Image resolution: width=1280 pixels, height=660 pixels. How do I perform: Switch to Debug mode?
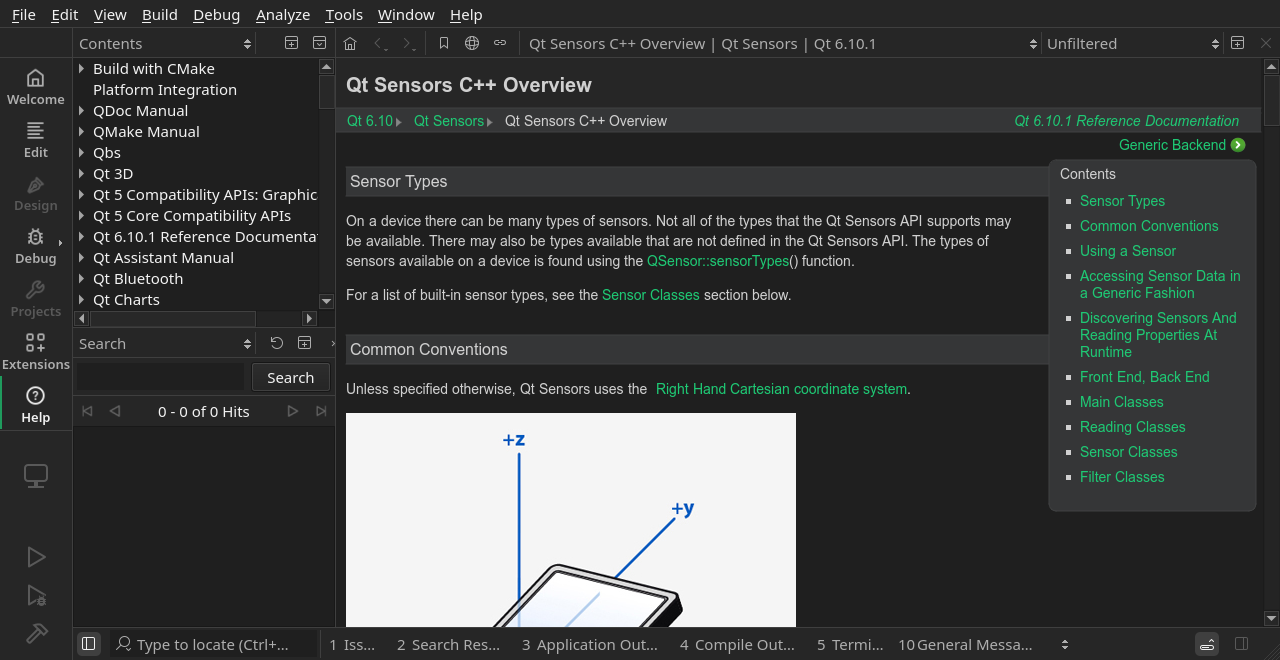coord(36,245)
